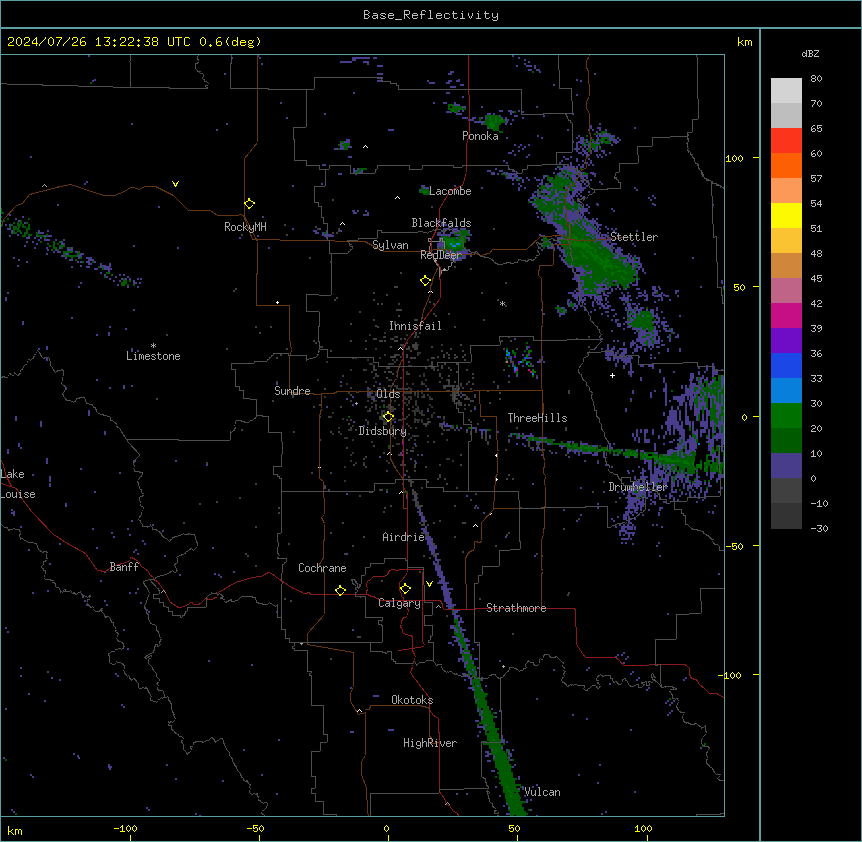Screen dimensions: 862x842
Task: Click the 45 value in the dBZ legend
Action: click(816, 279)
